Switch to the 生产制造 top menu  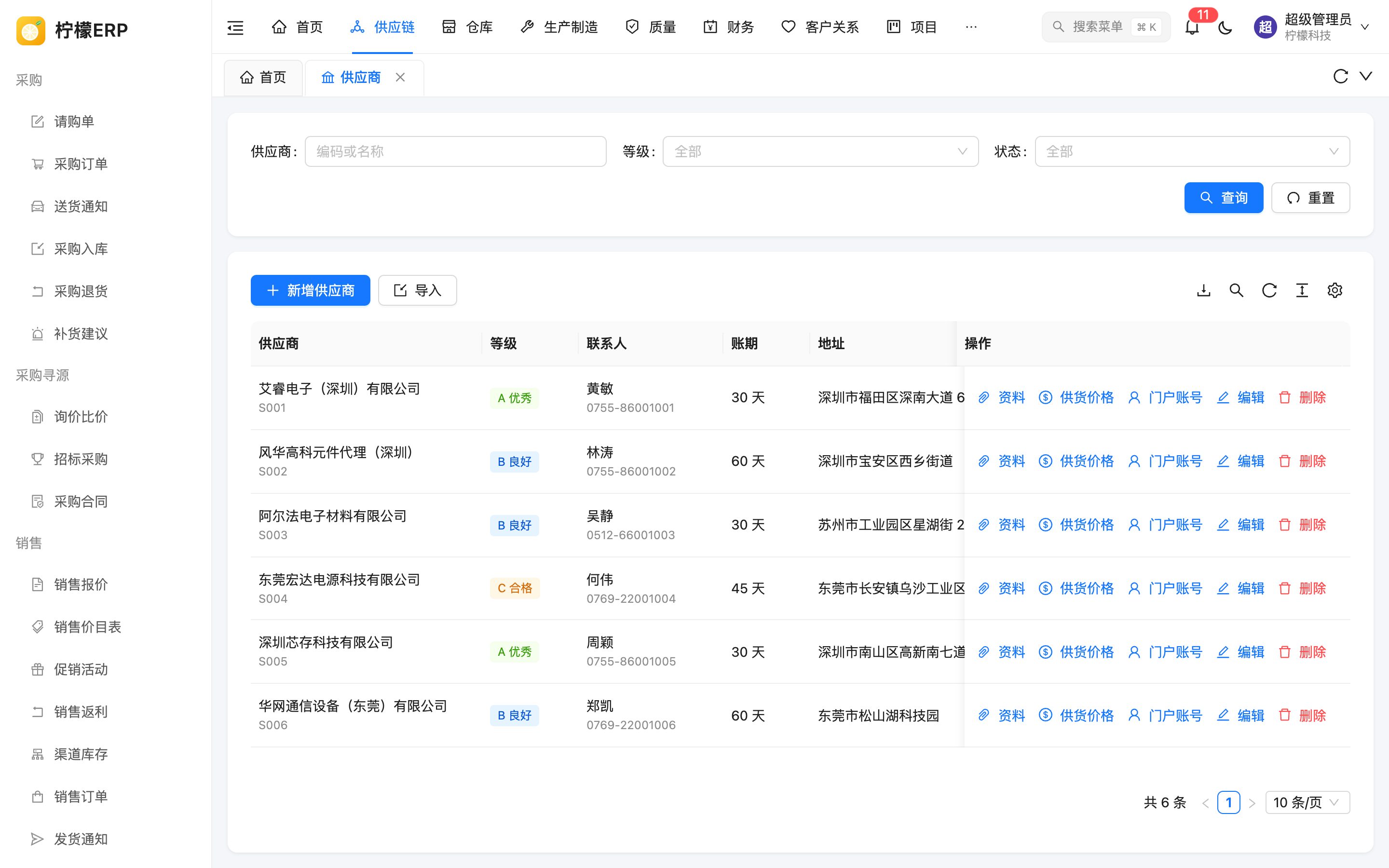[559, 27]
